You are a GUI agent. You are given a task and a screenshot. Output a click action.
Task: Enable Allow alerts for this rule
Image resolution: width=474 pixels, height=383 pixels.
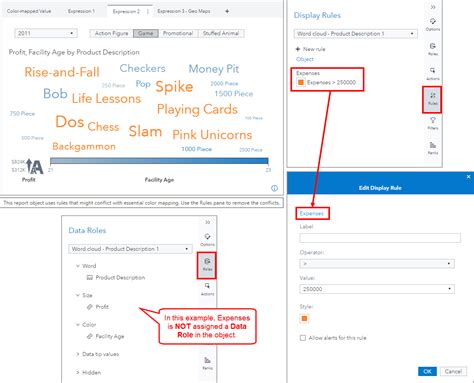[x=303, y=338]
